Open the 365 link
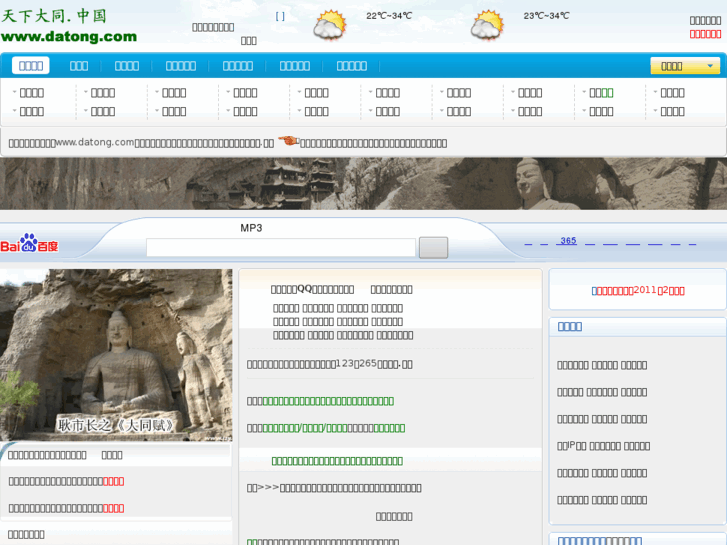 568,241
